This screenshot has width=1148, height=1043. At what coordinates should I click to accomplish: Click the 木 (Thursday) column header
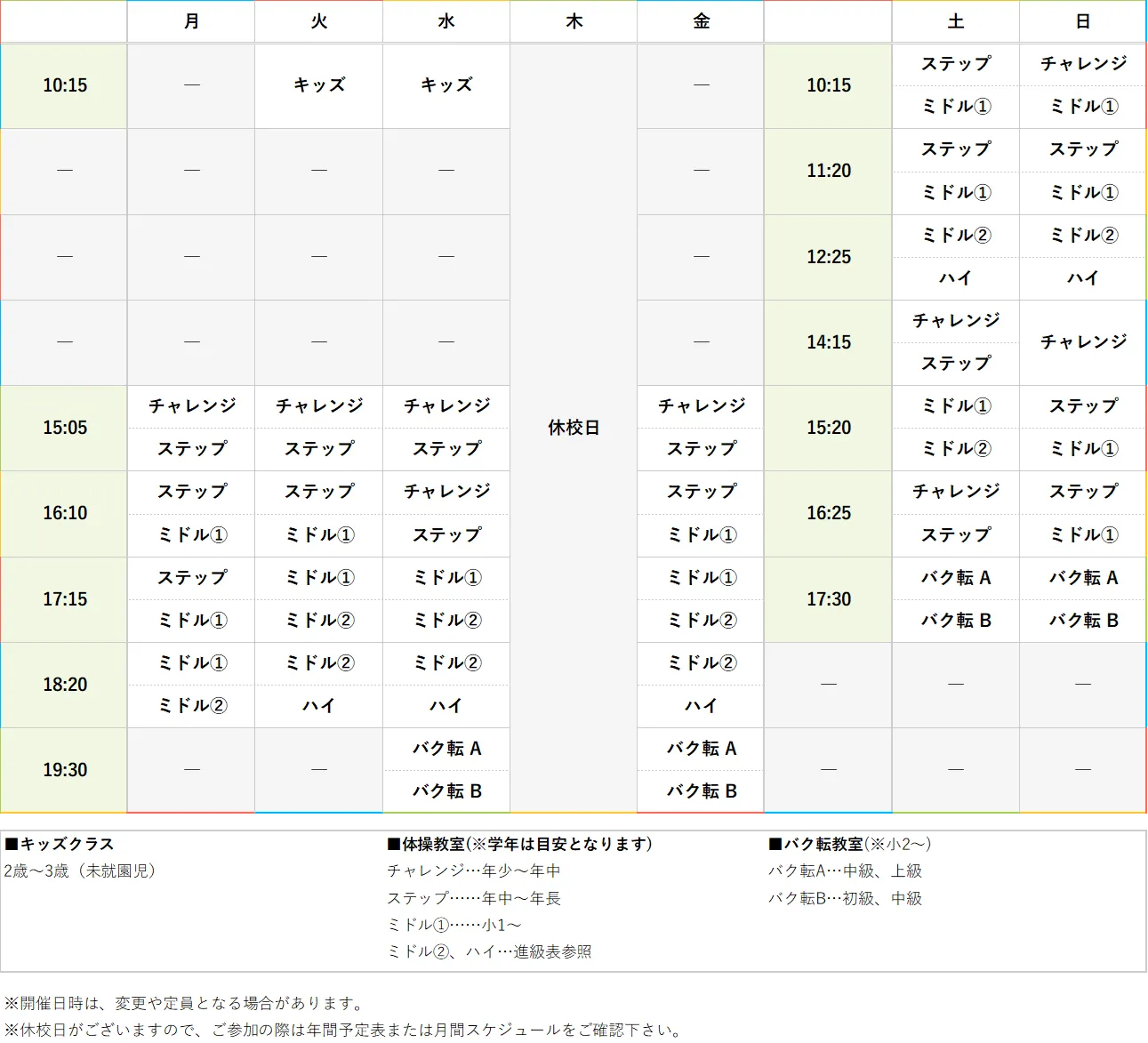coord(573,21)
